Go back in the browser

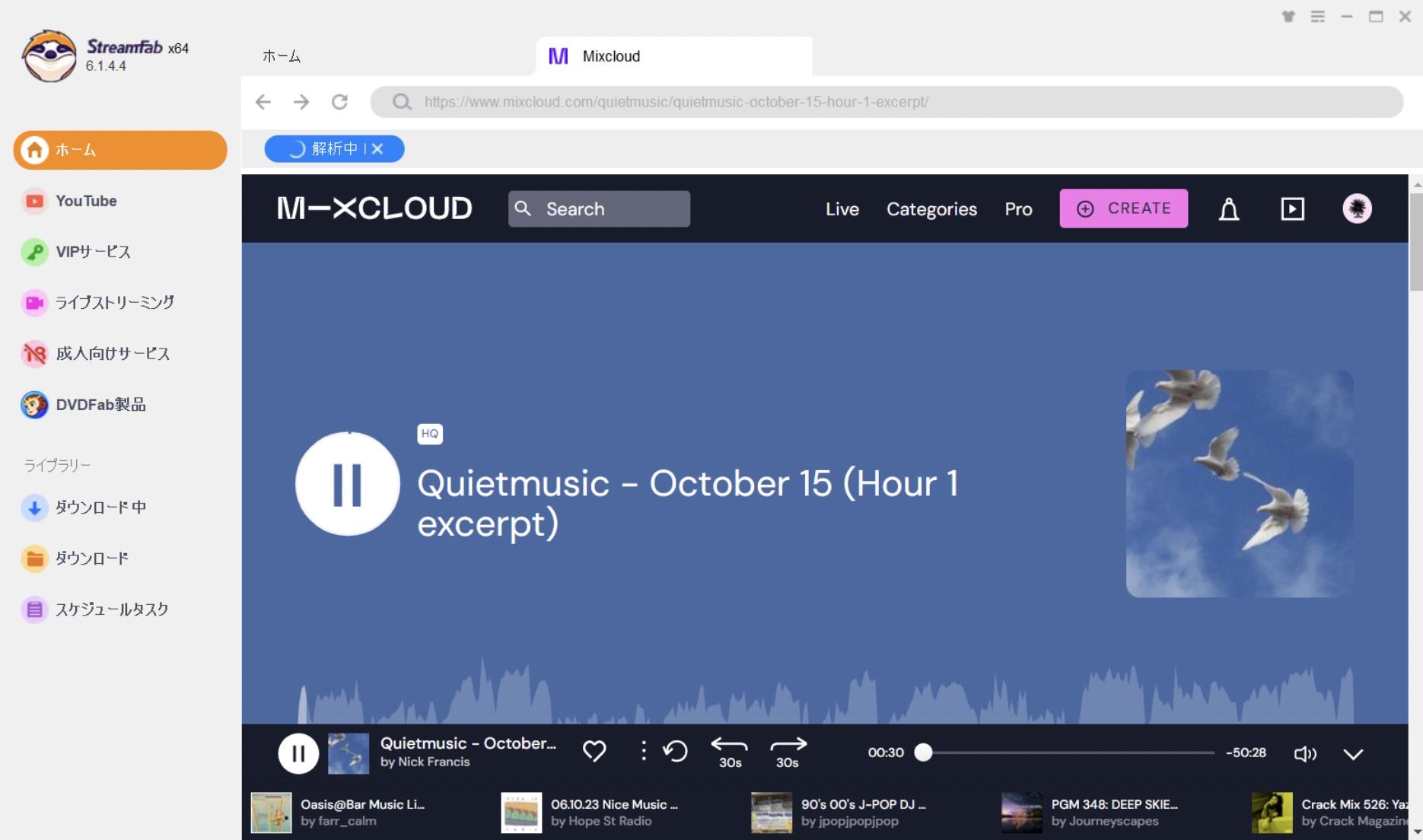(263, 102)
